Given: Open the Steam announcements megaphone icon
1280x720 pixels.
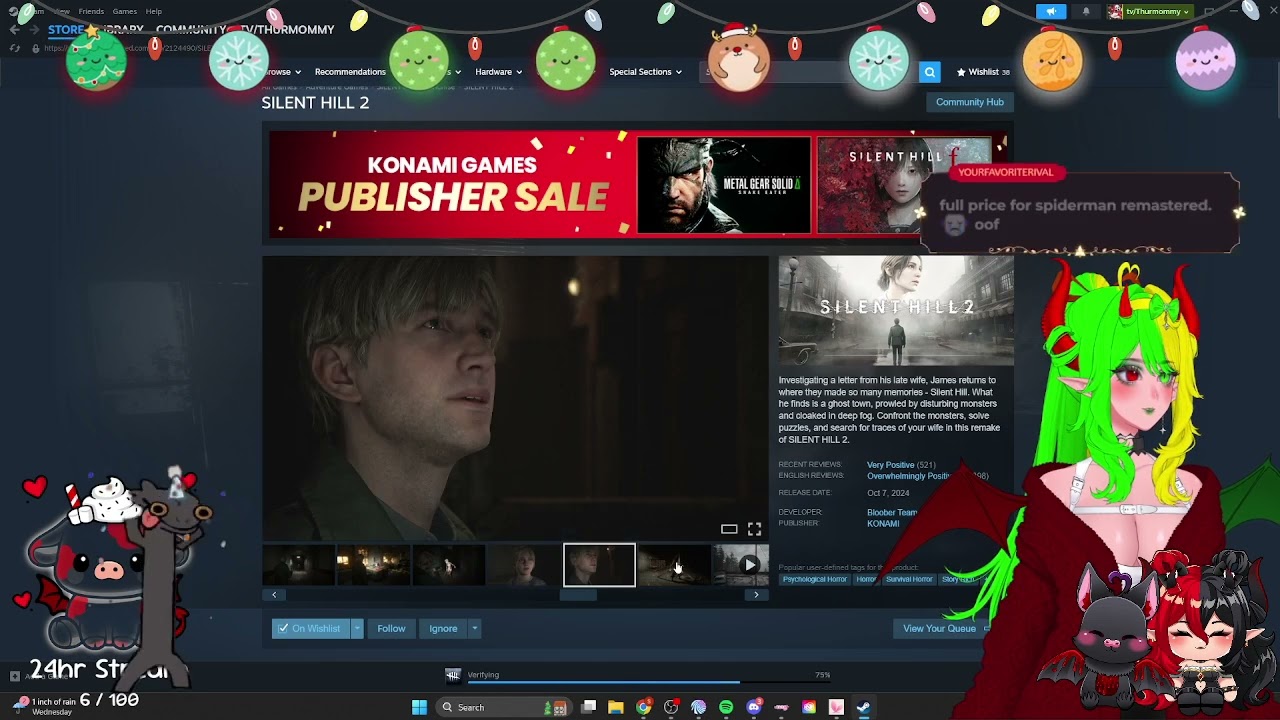Looking at the screenshot, I should pyautogui.click(x=1051, y=12).
